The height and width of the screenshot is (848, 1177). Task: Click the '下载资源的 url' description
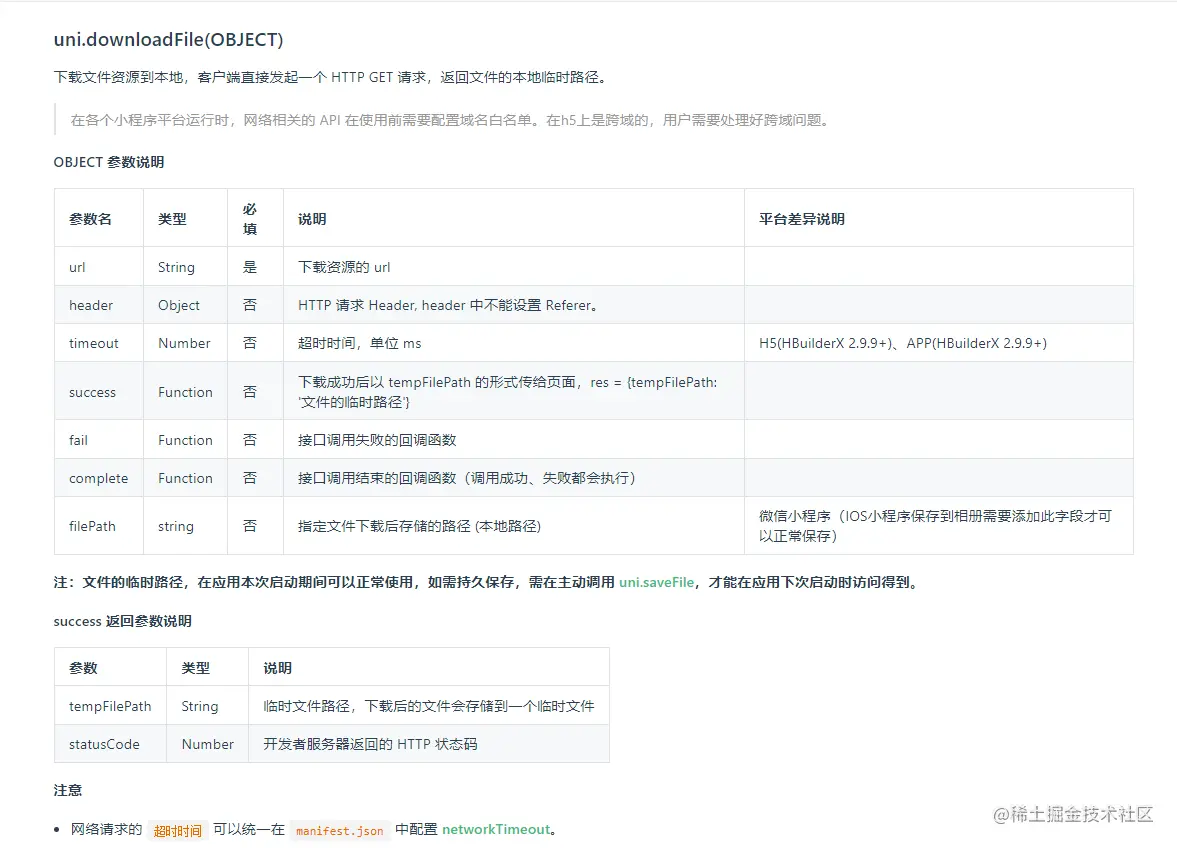point(344,267)
